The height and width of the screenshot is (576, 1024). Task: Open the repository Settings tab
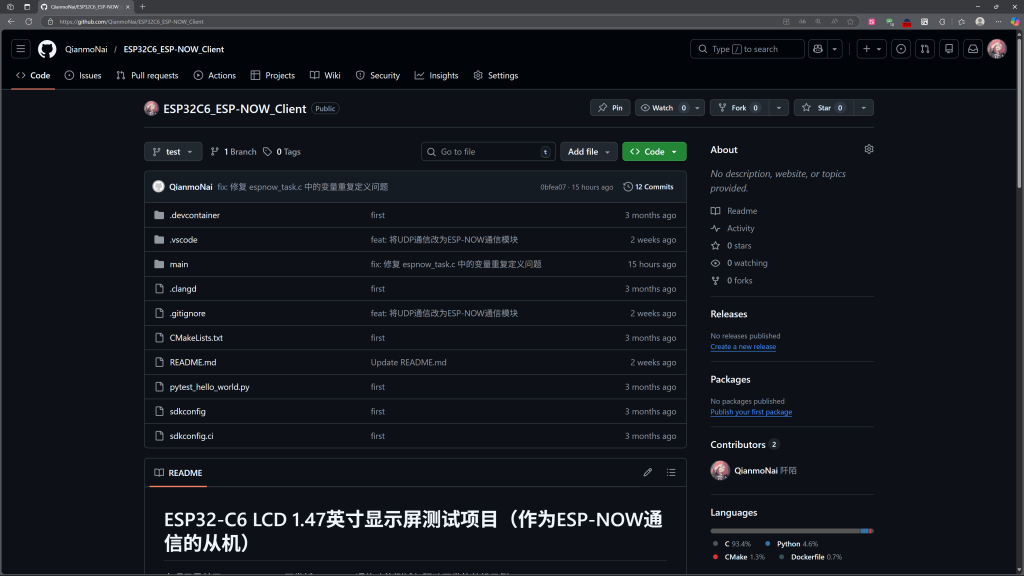pos(496,76)
